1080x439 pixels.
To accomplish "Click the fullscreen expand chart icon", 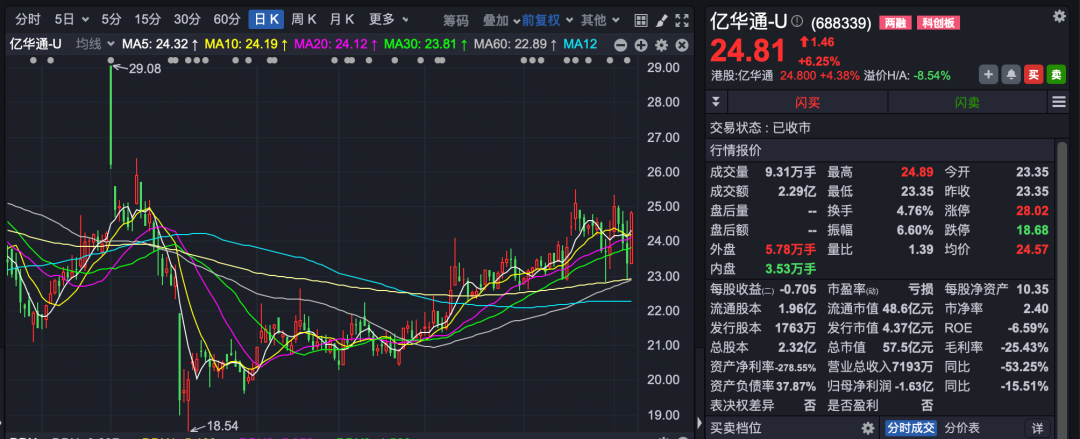I will click(x=684, y=20).
